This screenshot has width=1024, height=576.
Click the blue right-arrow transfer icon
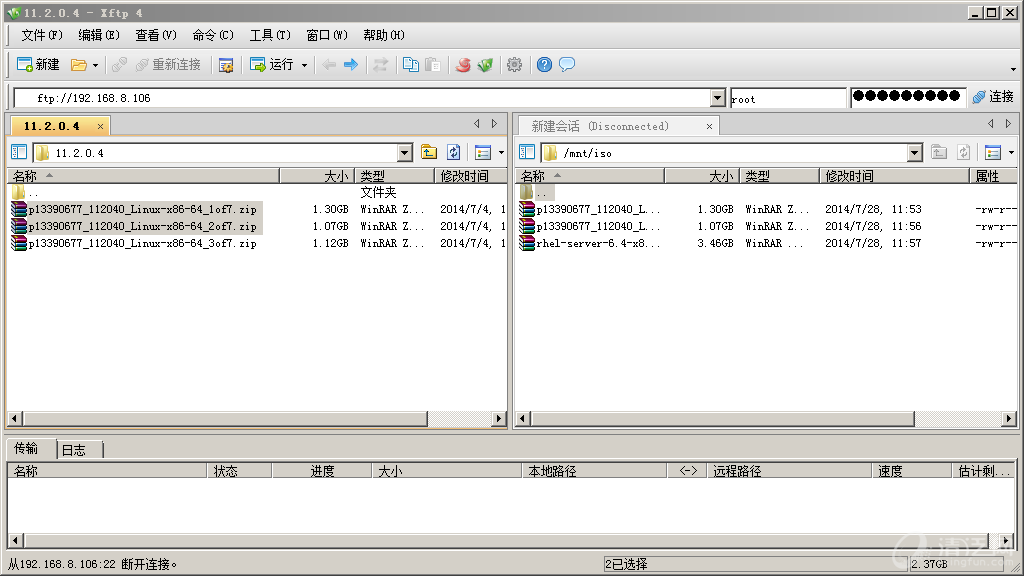tap(351, 65)
